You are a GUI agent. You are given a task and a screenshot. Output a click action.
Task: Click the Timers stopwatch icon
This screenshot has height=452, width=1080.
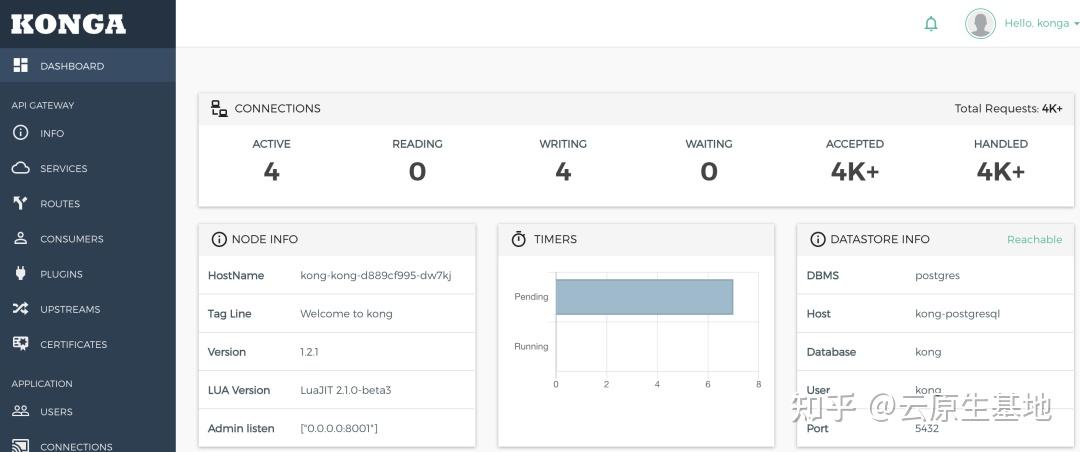[518, 240]
